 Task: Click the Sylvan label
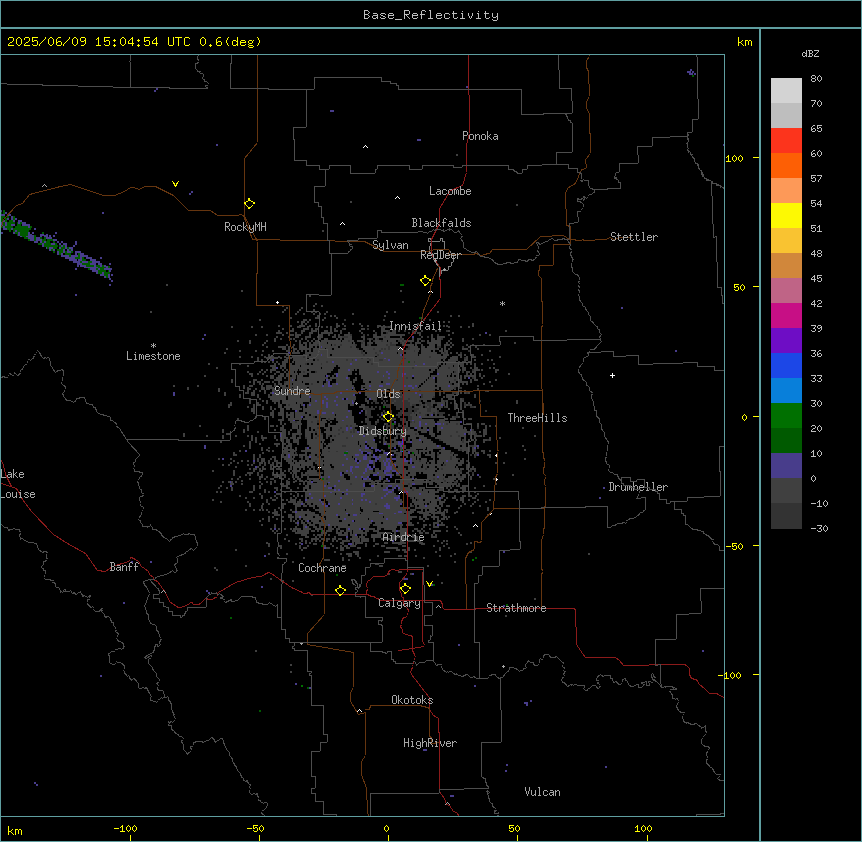[x=390, y=245]
